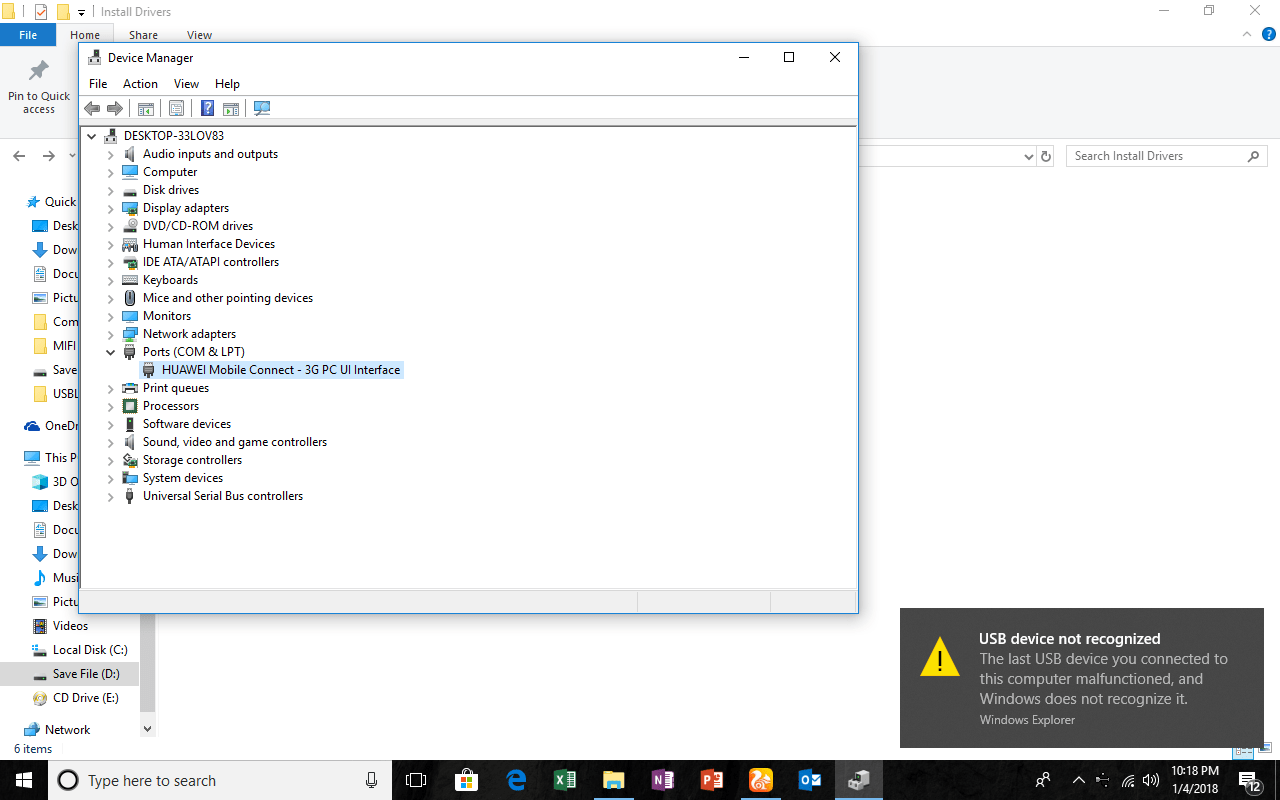Click the Audio inputs and outputs speaker icon

130,154
